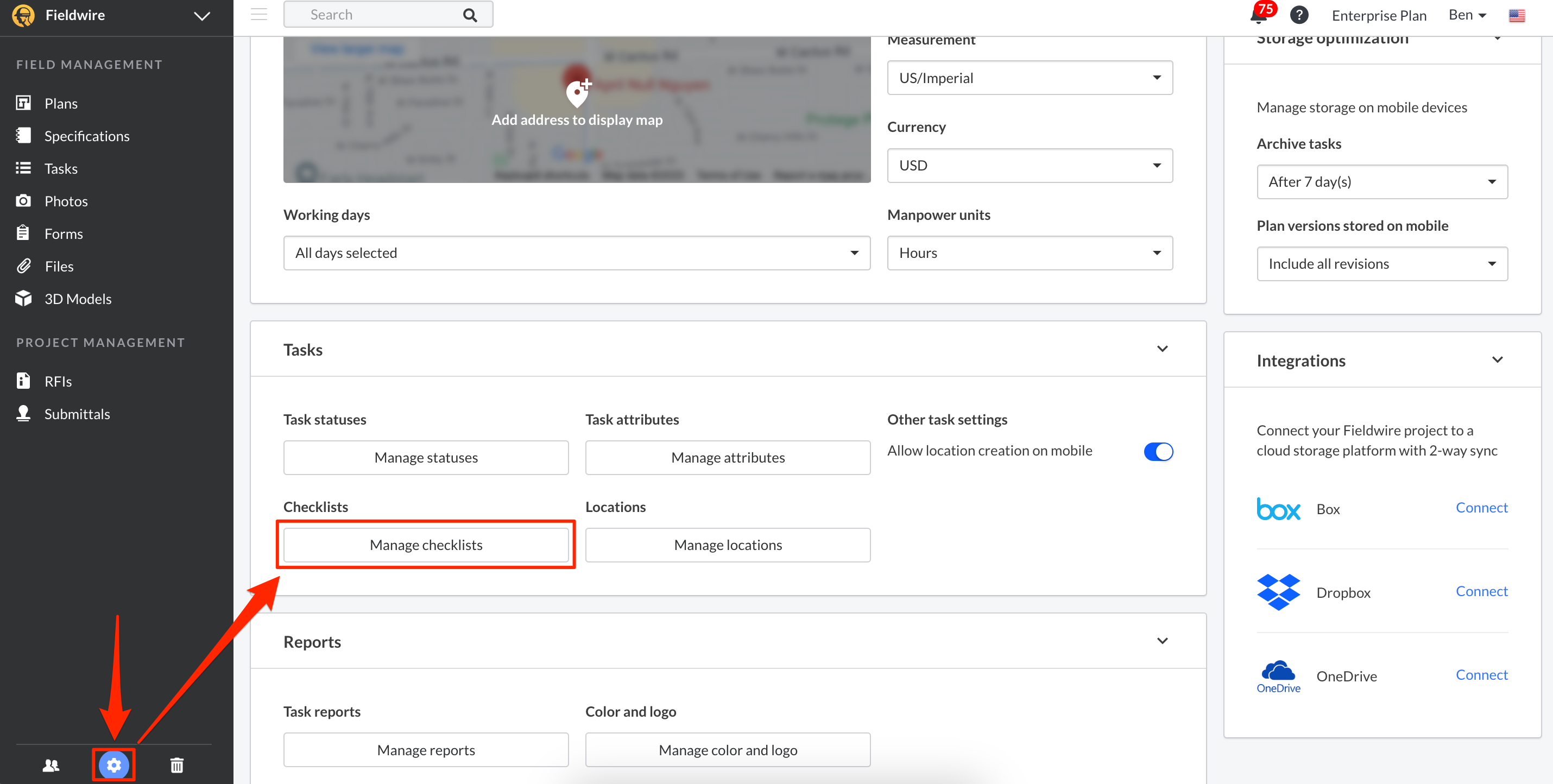The image size is (1553, 784).
Task: Click the search magnifier icon
Action: tap(470, 15)
